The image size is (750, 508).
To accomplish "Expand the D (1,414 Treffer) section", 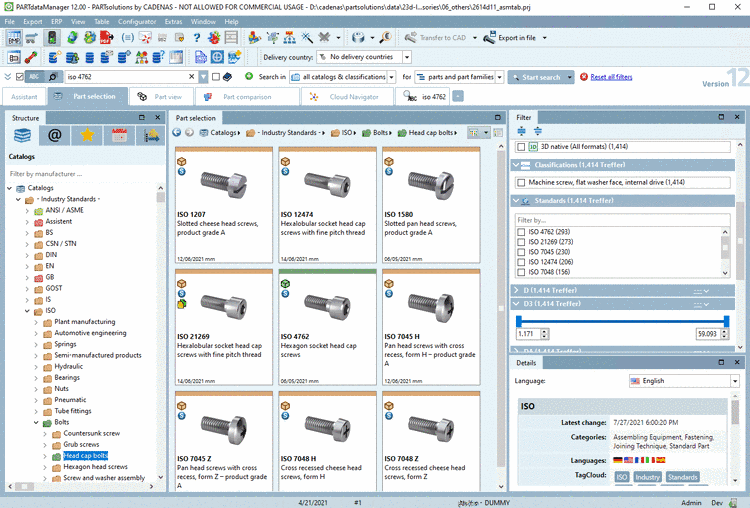I will 517,290.
